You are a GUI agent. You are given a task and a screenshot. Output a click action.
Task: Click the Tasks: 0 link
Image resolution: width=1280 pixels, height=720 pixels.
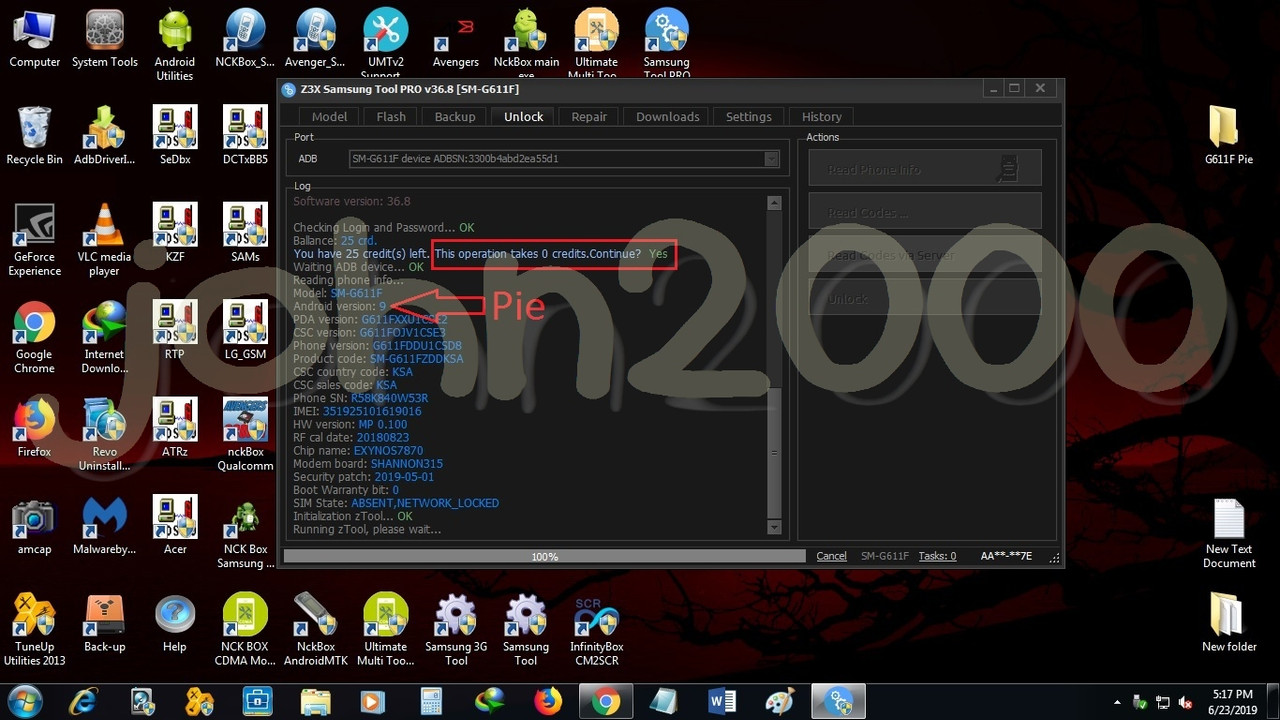937,556
